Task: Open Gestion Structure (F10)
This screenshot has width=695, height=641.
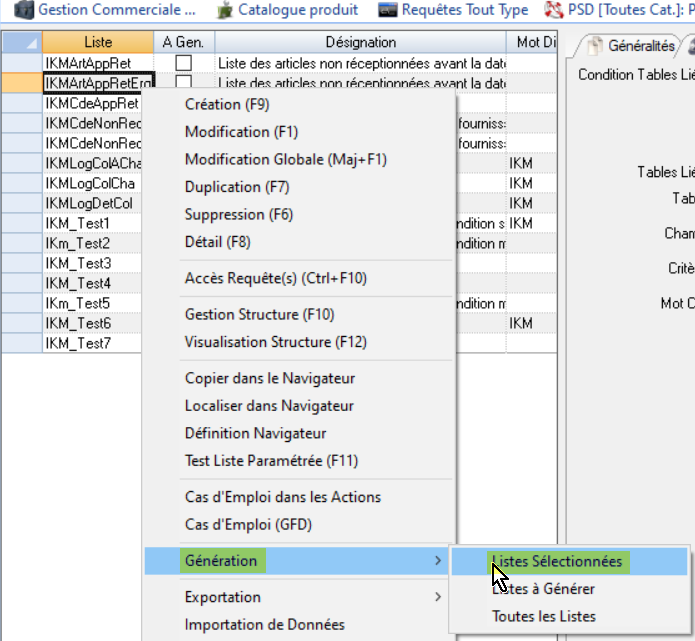Action: pos(259,315)
